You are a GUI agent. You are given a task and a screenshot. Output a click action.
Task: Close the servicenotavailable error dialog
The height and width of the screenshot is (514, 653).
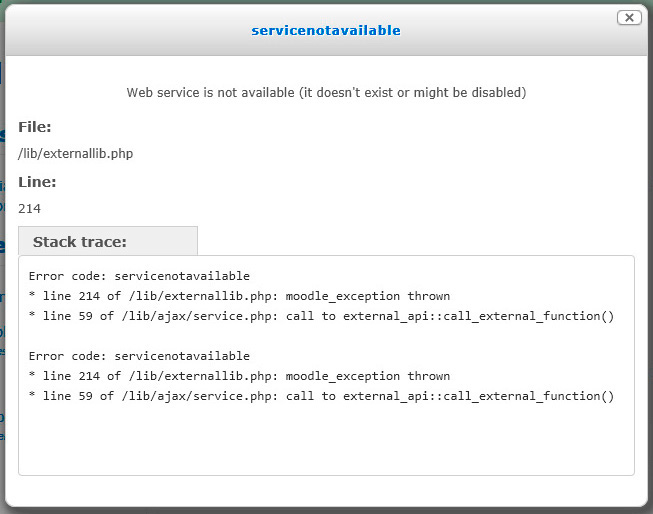tap(629, 17)
